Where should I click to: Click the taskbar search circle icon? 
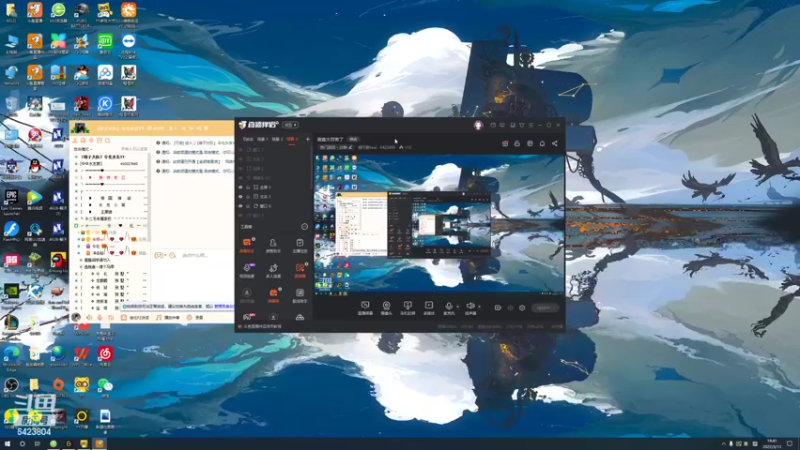tap(22, 444)
